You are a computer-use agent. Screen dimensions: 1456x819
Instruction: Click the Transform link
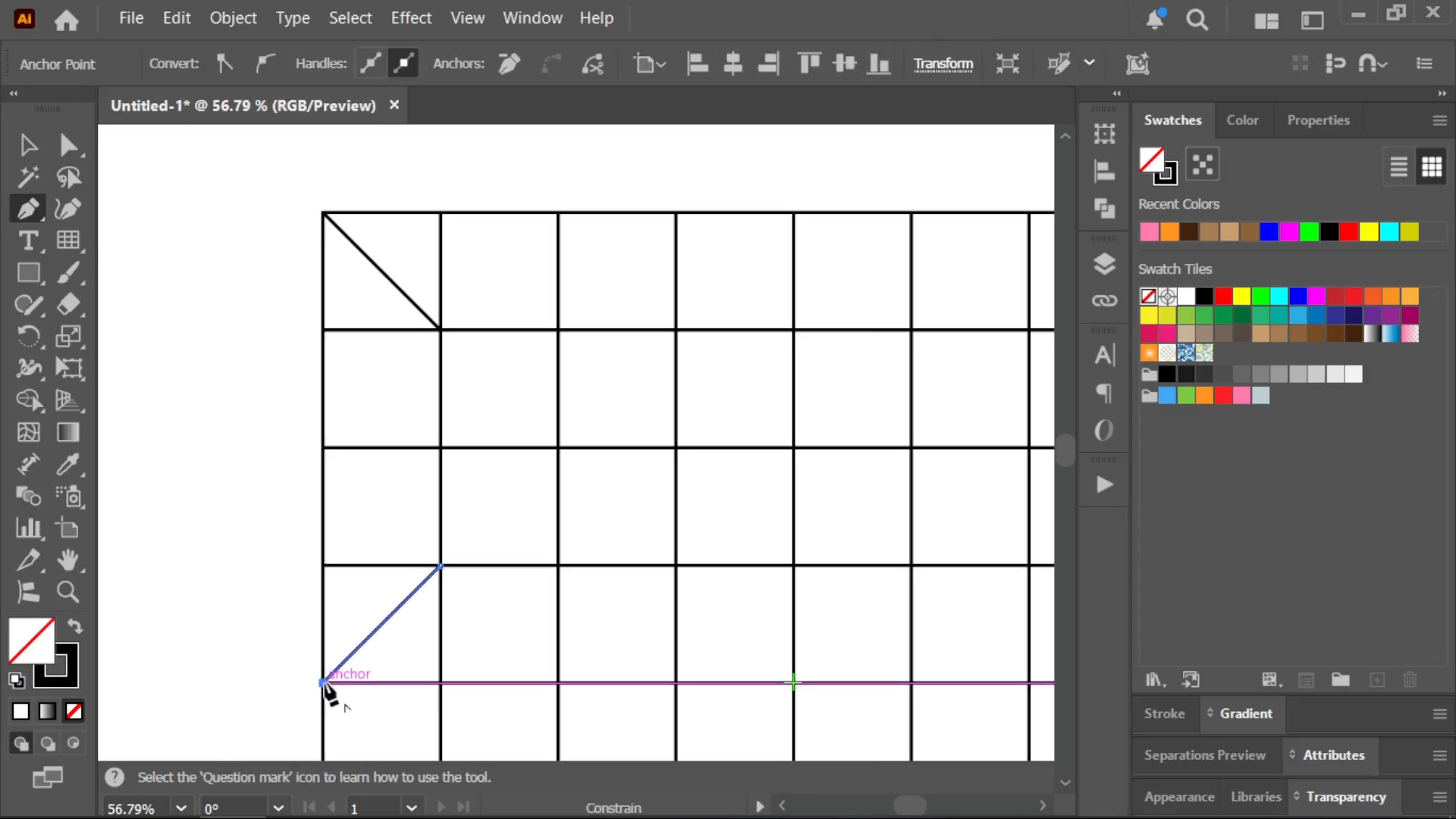coord(943,64)
